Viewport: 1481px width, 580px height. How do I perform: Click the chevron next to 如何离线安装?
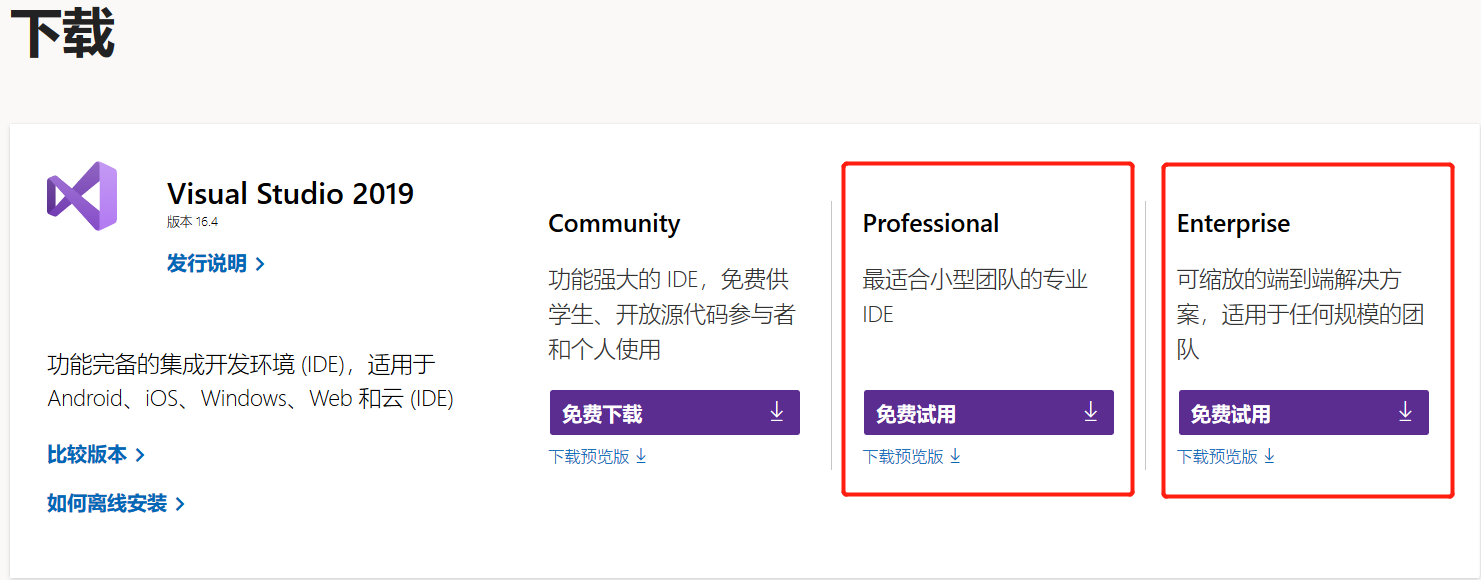[180, 504]
